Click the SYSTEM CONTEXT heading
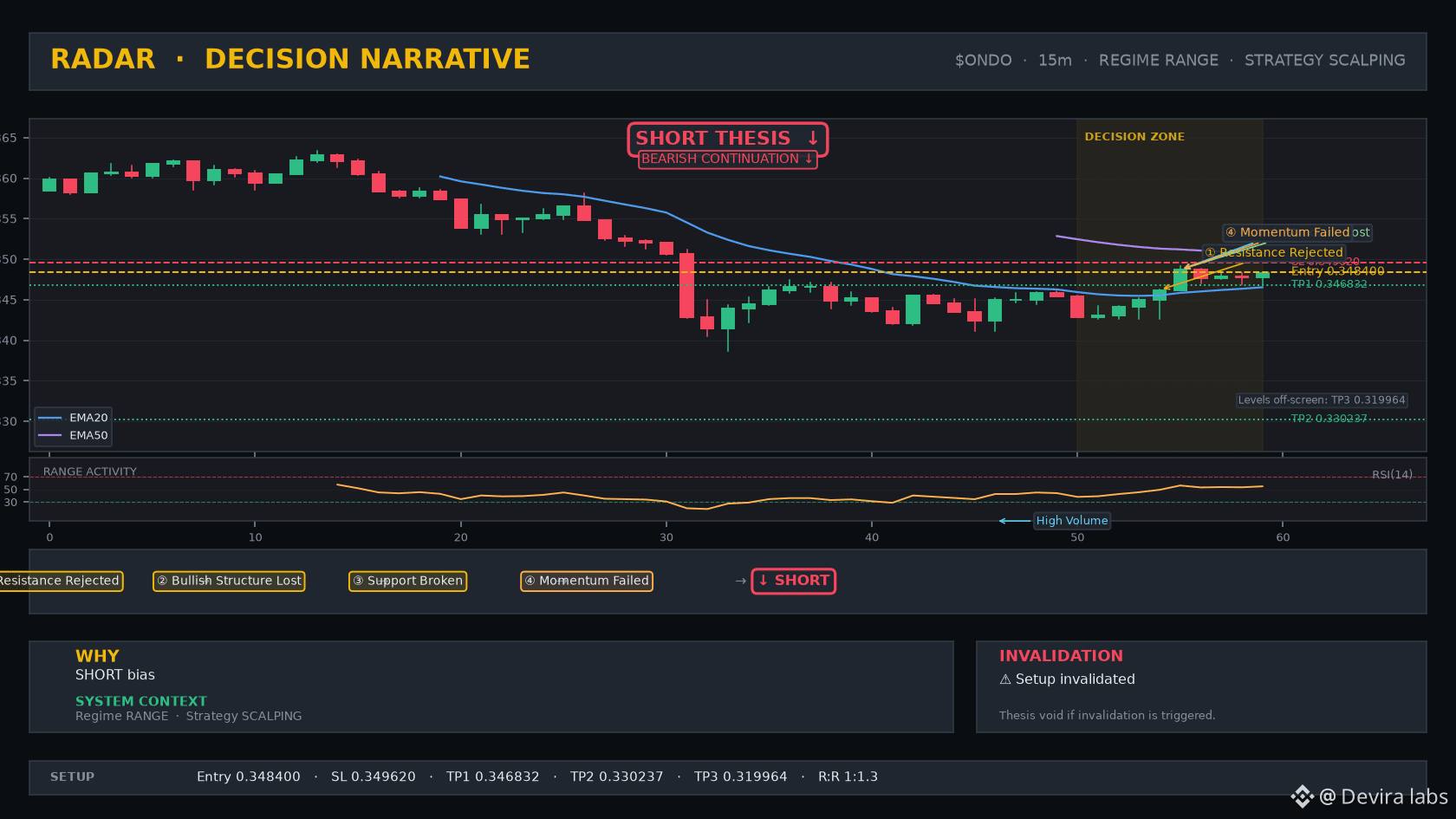This screenshot has width=1456, height=819. click(141, 701)
